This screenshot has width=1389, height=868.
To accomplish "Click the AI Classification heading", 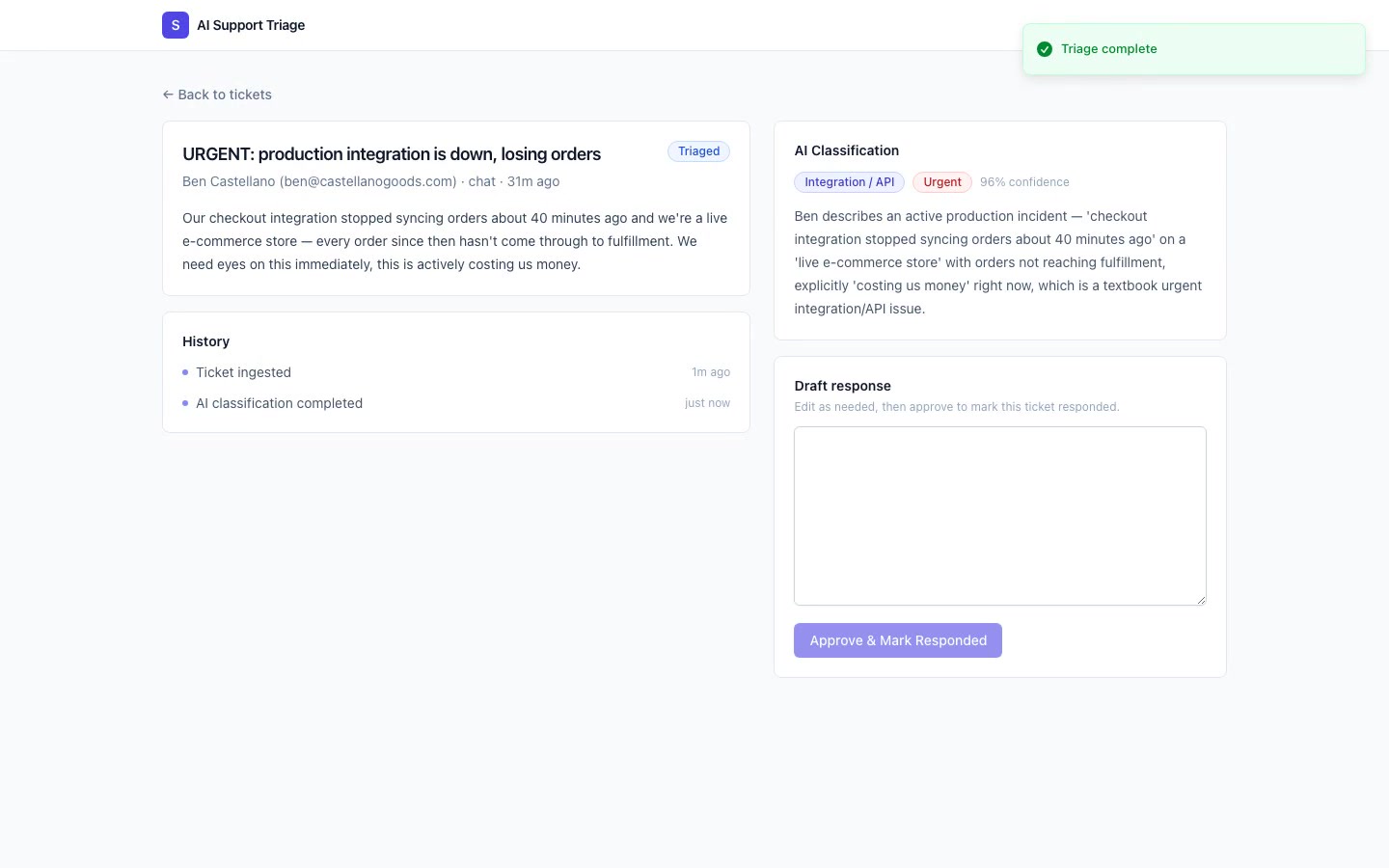I will tap(847, 150).
